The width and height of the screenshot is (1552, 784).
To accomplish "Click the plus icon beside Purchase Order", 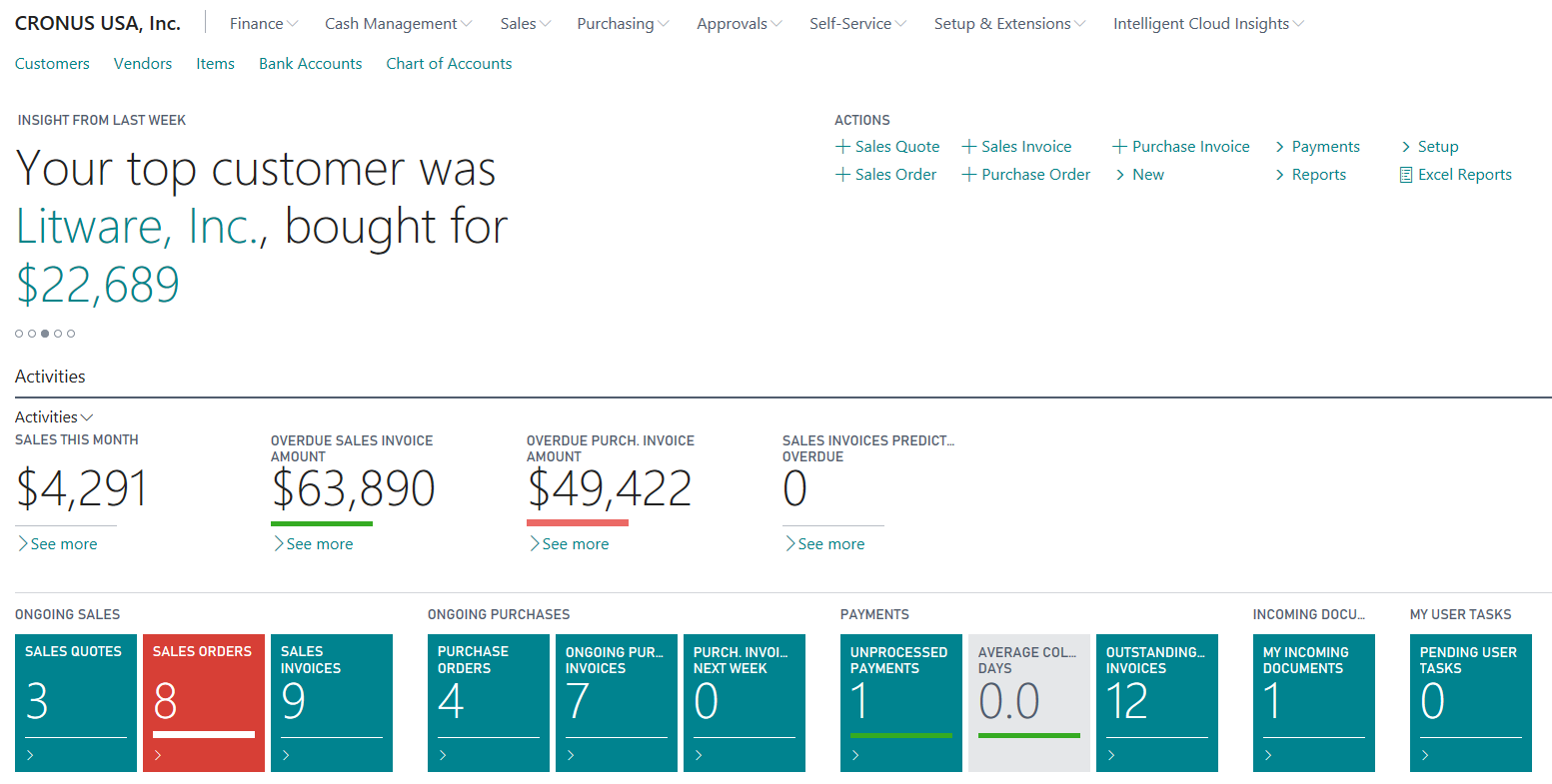I will [968, 175].
